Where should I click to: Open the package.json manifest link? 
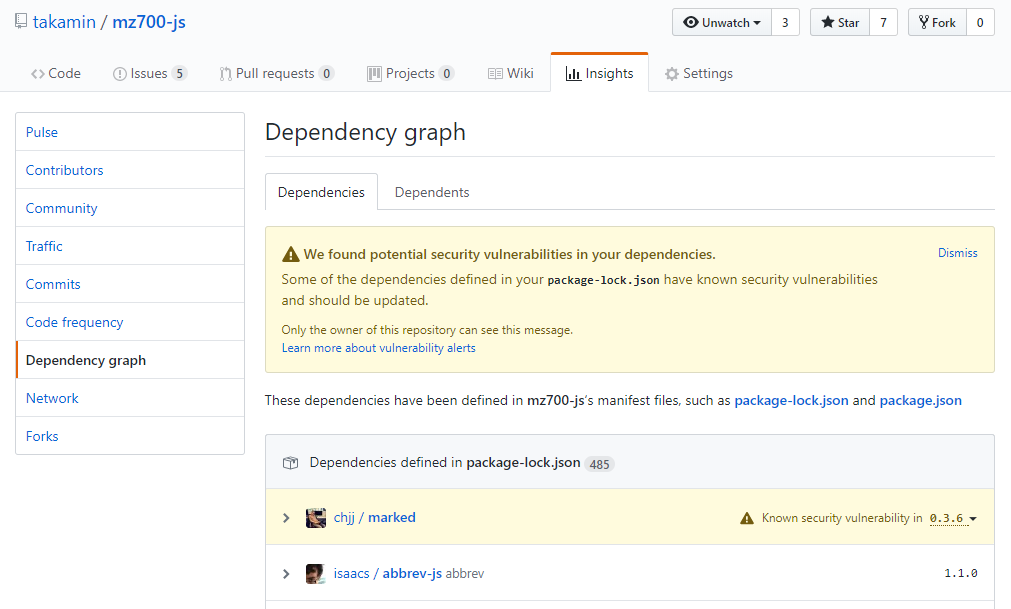(920, 400)
